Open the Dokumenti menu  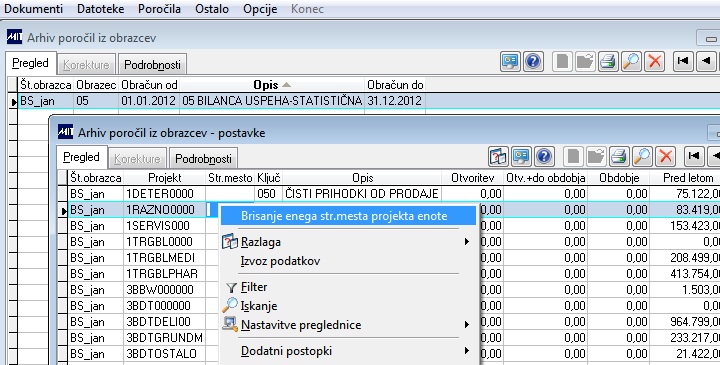tap(33, 9)
